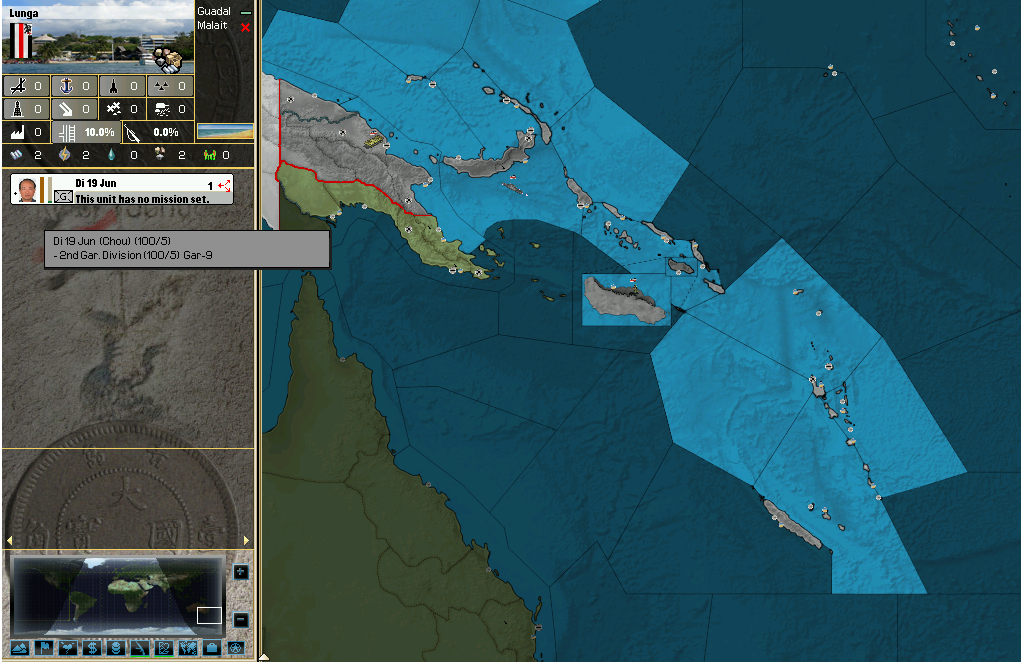
Task: Click the naval base anchor icon
Action: tap(67, 86)
